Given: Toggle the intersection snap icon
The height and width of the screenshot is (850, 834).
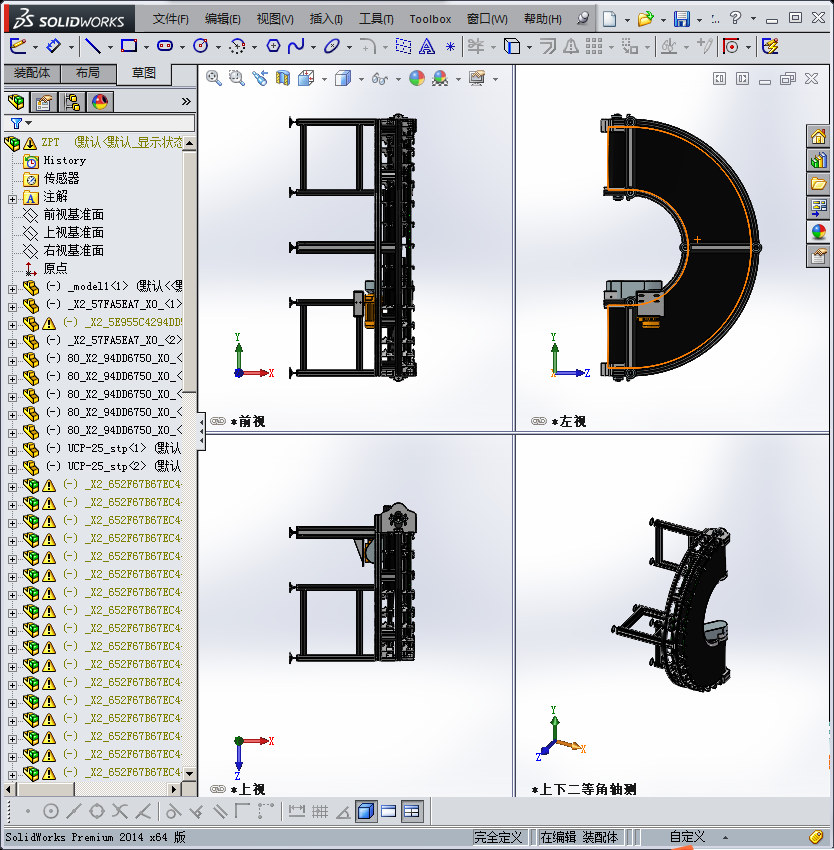Looking at the screenshot, I should [x=120, y=811].
